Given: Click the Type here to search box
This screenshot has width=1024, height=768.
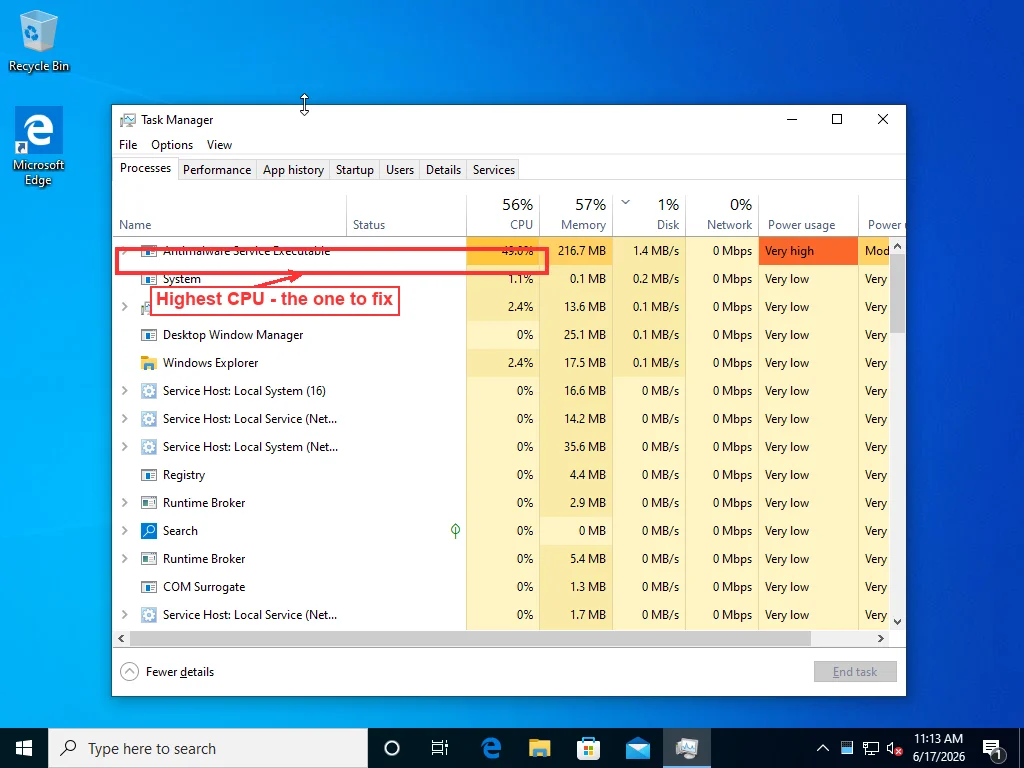Looking at the screenshot, I should click(208, 748).
